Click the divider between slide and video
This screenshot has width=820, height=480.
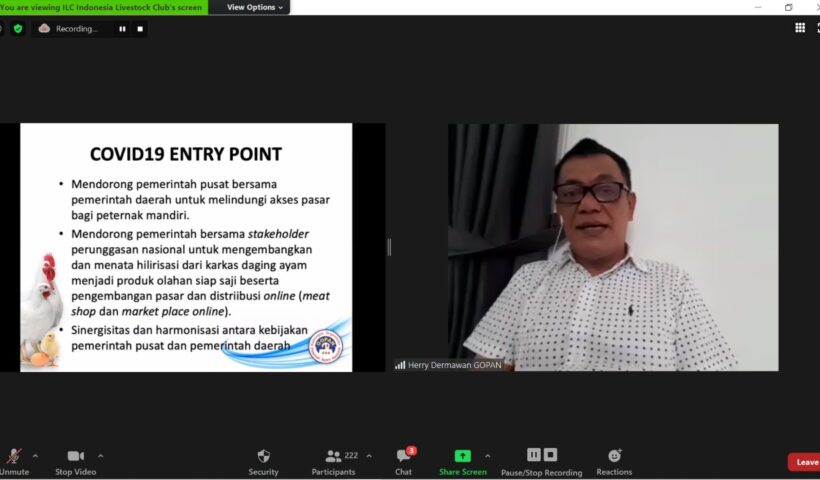pos(389,247)
